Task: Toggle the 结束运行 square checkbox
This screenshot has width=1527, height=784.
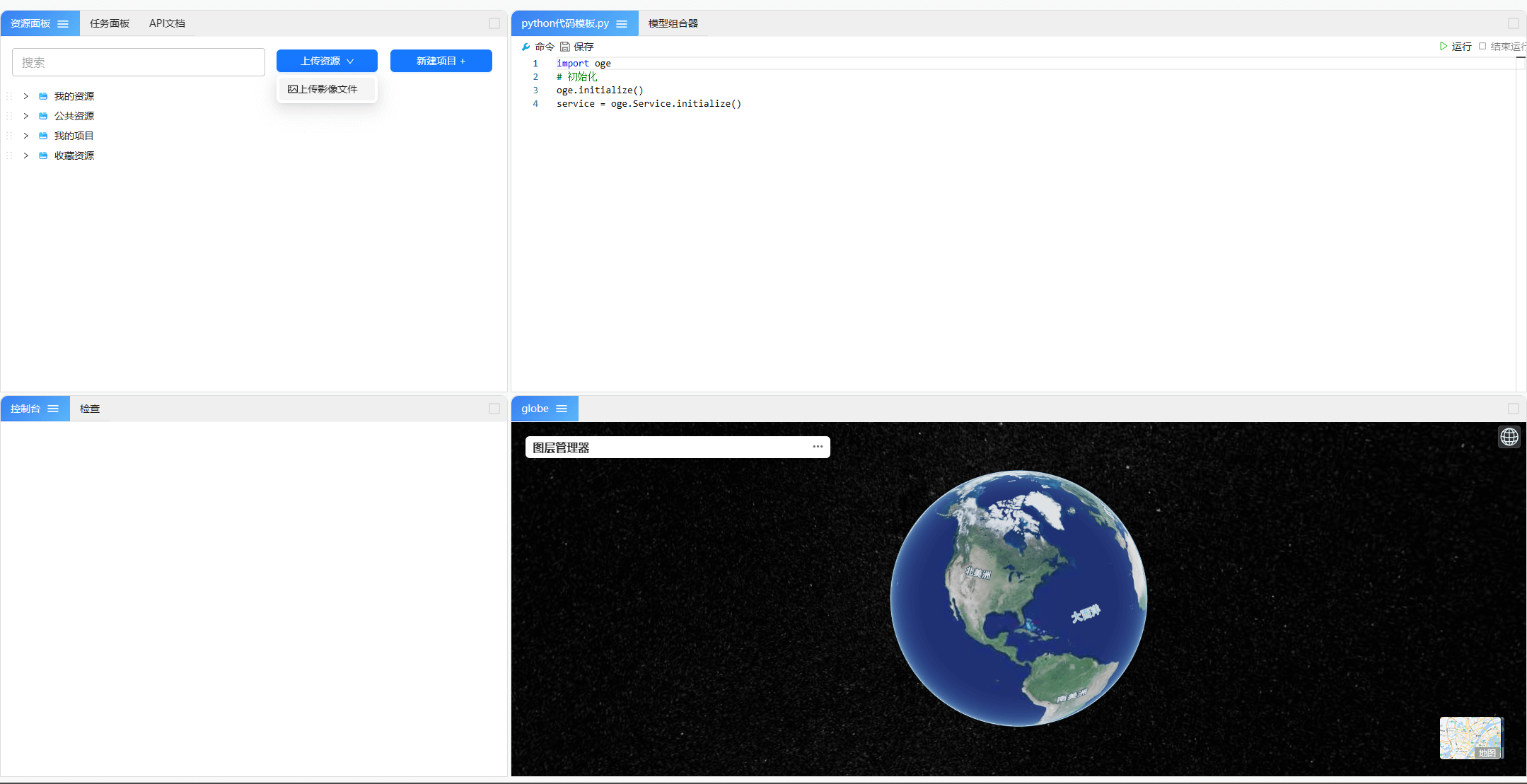Action: pyautogui.click(x=1482, y=46)
